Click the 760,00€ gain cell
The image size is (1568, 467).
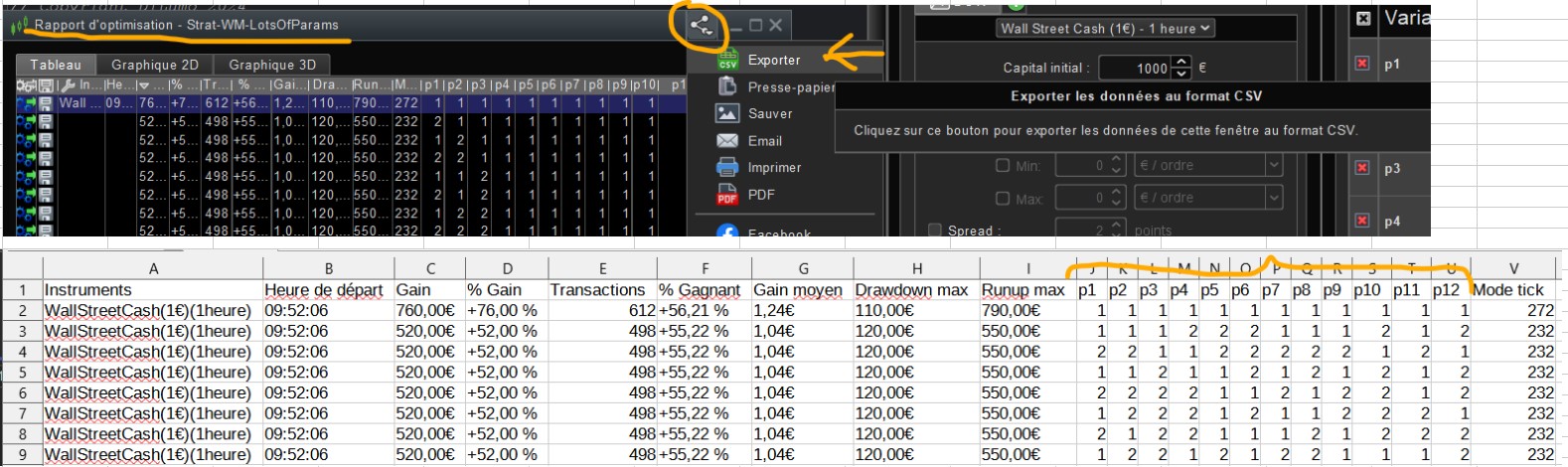pyautogui.click(x=429, y=310)
